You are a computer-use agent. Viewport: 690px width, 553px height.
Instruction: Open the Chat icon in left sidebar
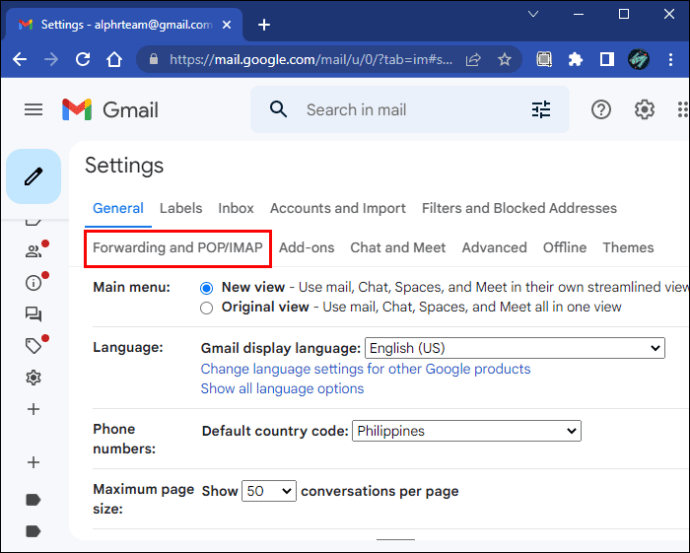pyautogui.click(x=33, y=314)
